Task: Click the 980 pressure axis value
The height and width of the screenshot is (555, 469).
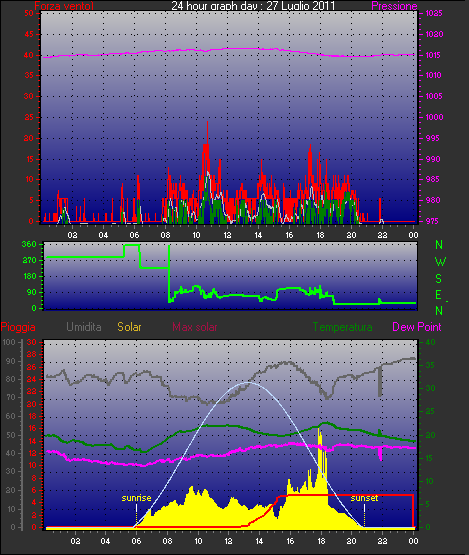Action: pos(433,200)
